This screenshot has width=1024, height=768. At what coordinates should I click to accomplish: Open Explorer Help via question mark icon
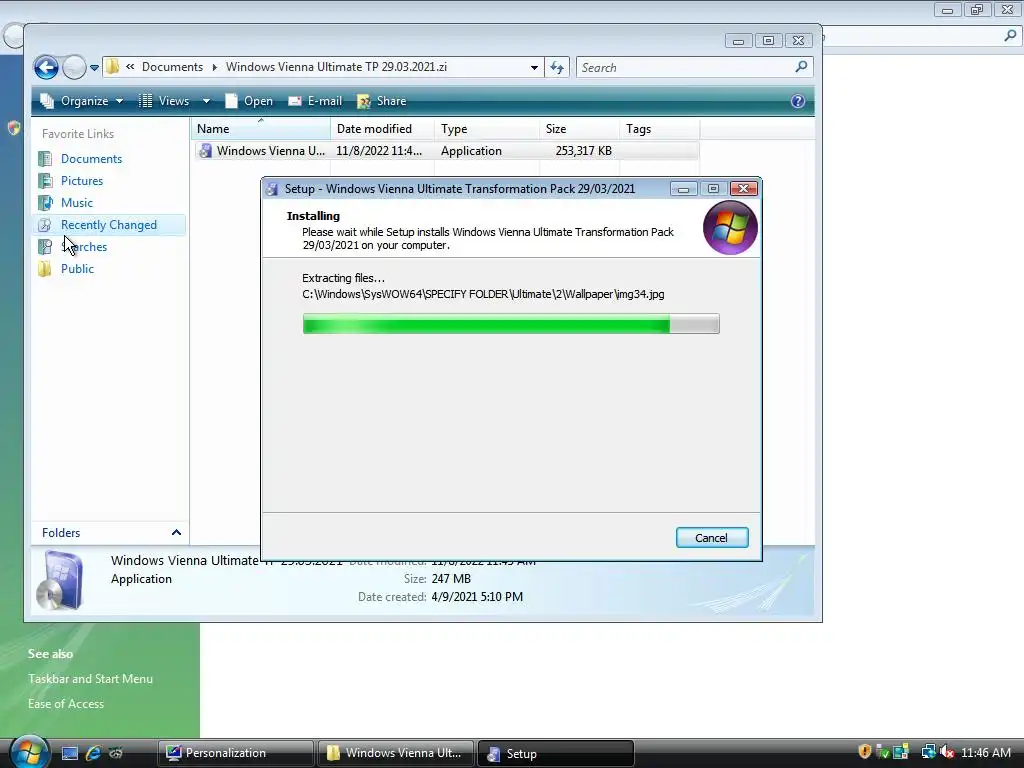797,101
